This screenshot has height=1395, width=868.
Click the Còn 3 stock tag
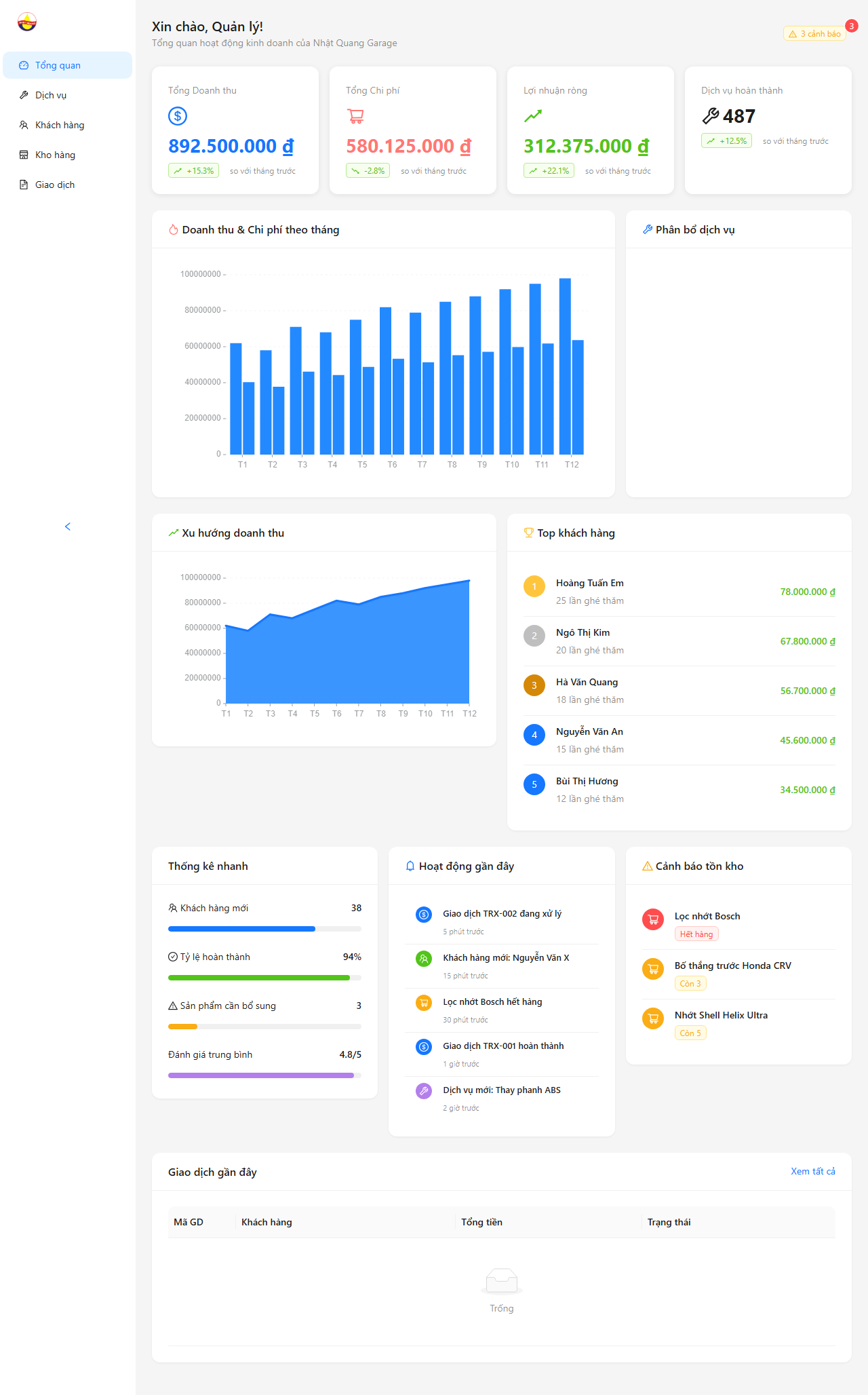point(690,984)
